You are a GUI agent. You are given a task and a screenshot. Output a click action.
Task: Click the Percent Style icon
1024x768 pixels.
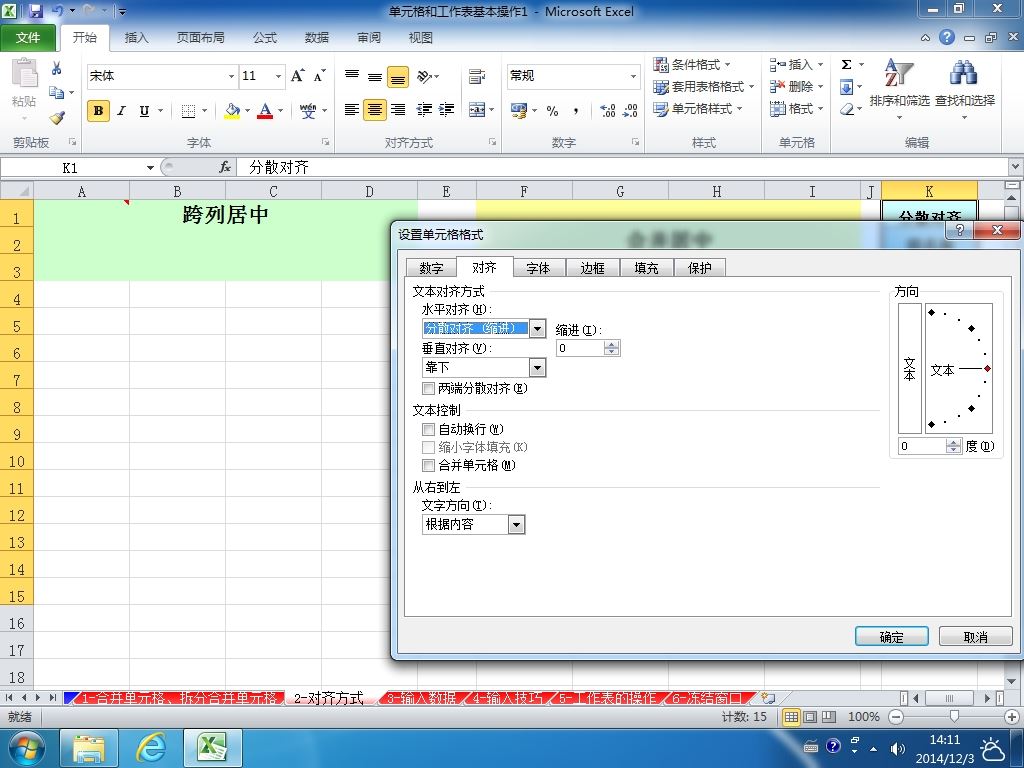coord(552,111)
